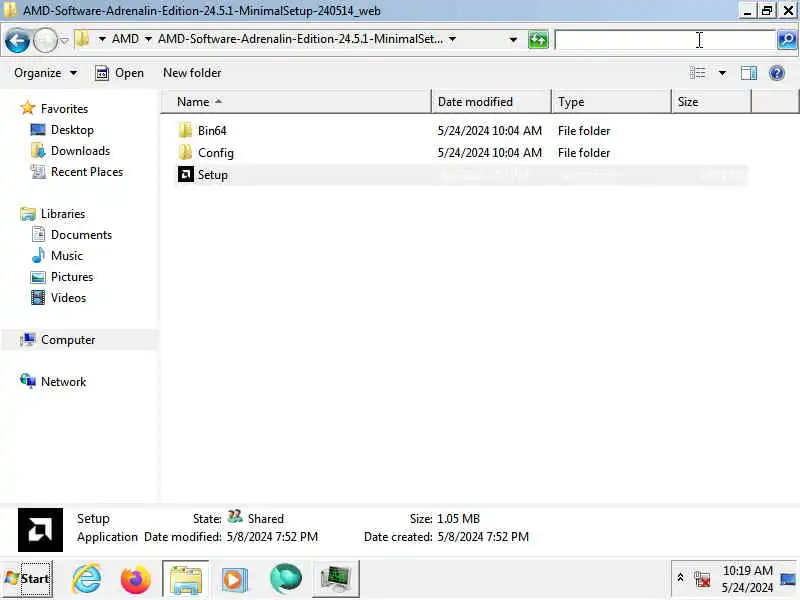Expand the dropdown arrow after AMD breadcrumb
The image size is (800, 600).
coord(148,39)
